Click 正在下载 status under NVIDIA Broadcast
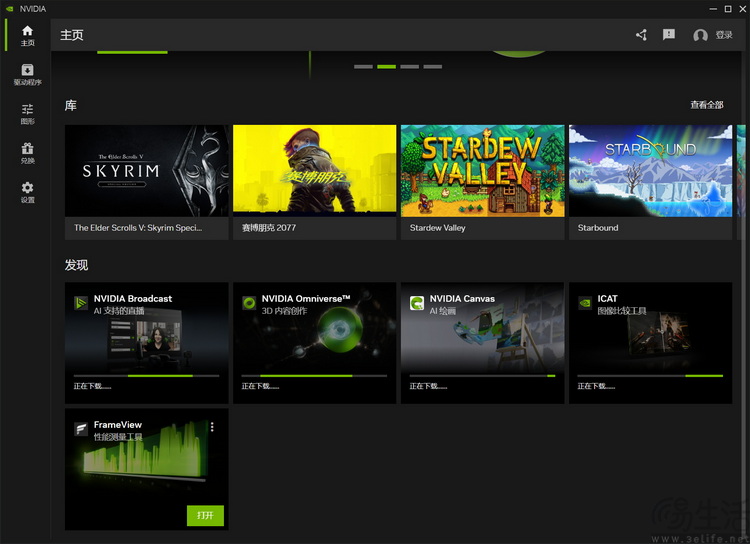The width and height of the screenshot is (750, 544). [92, 386]
